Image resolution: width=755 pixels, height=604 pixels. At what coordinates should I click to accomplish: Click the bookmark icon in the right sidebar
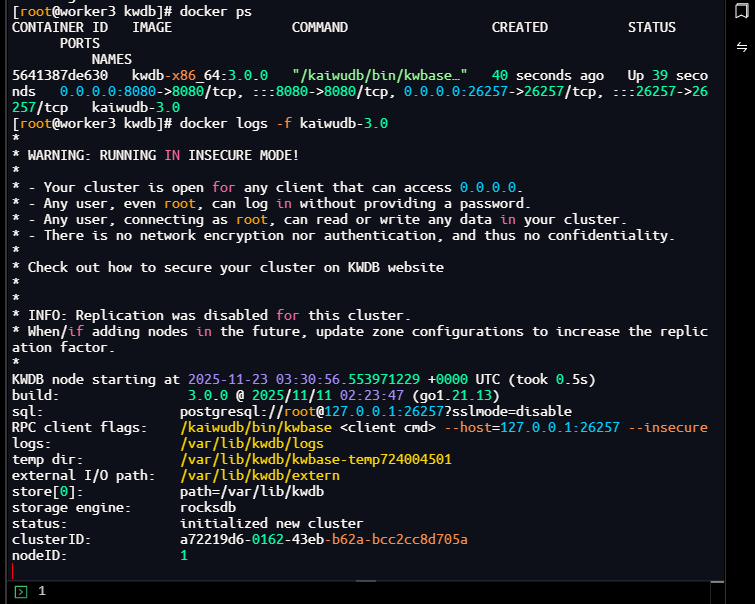click(742, 11)
